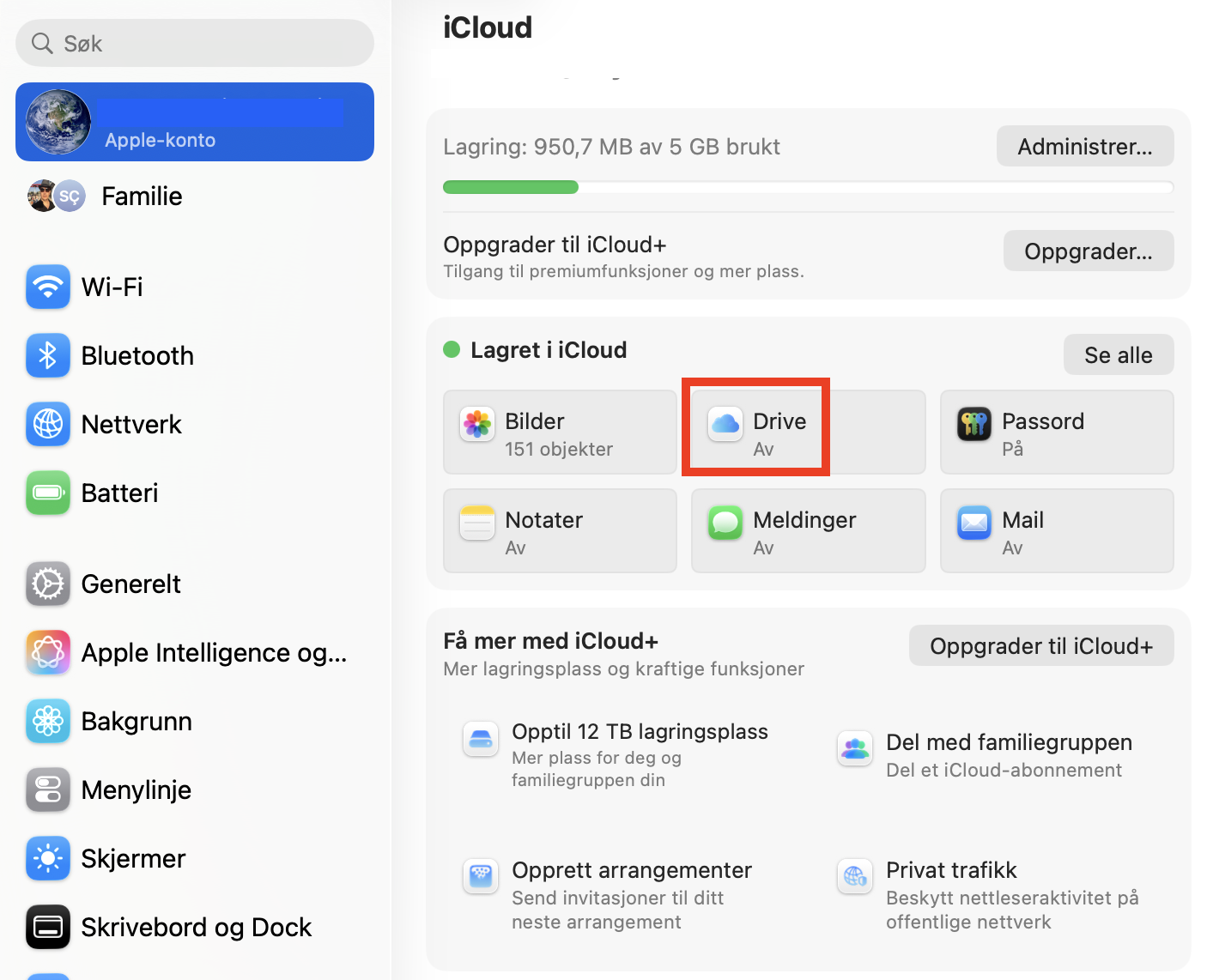This screenshot has width=1207, height=980.
Task: Click the Opptil 12 TB storage icon
Action: click(481, 738)
